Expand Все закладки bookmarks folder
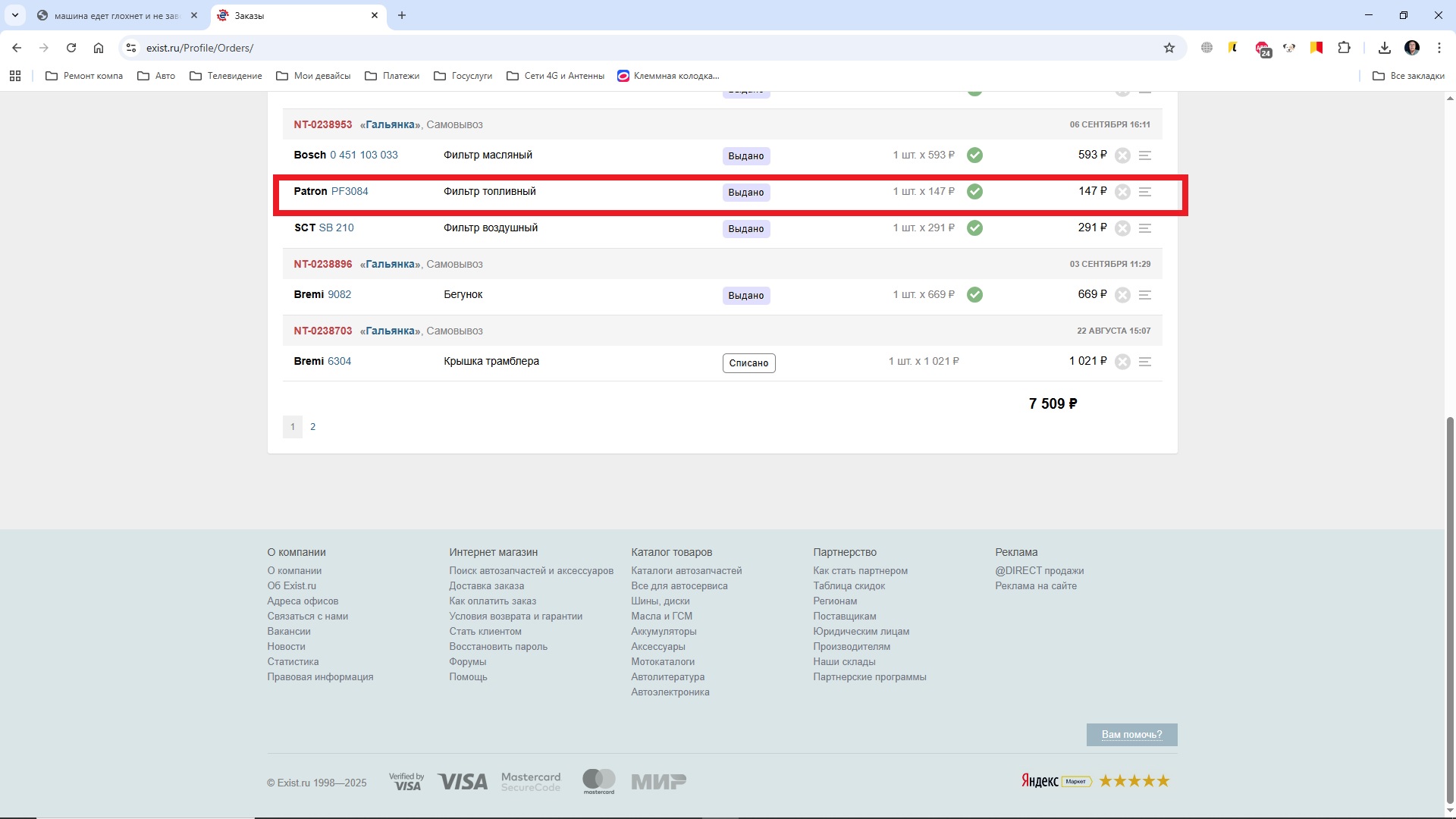Image resolution: width=1456 pixels, height=819 pixels. tap(1408, 76)
